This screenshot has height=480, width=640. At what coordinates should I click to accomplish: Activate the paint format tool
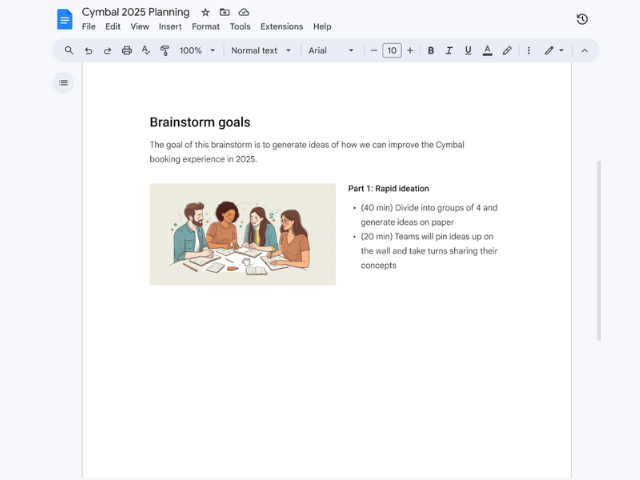(x=164, y=51)
